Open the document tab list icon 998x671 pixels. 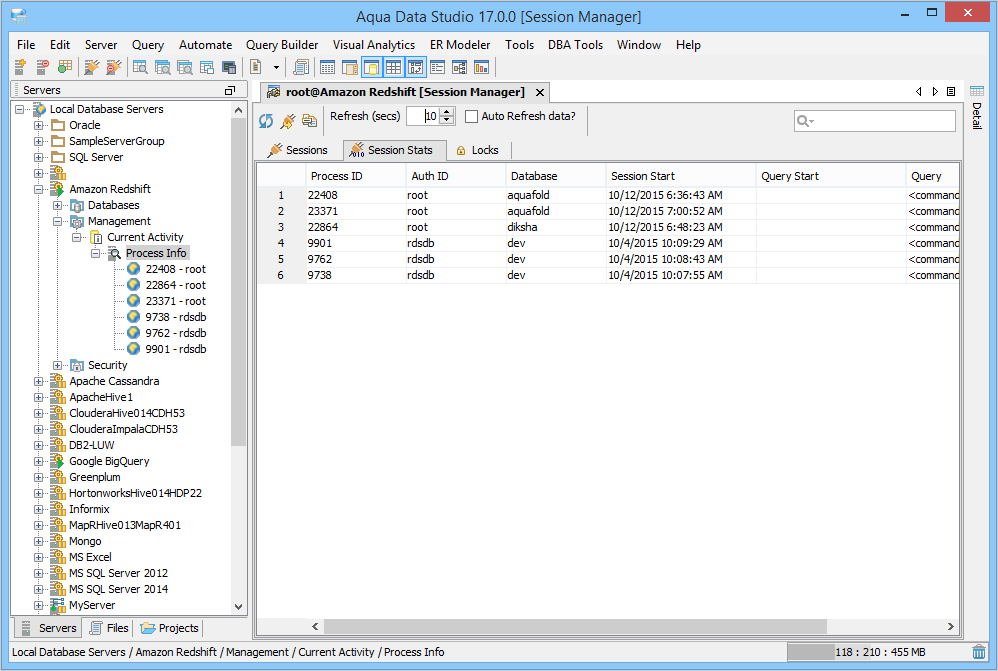click(951, 92)
